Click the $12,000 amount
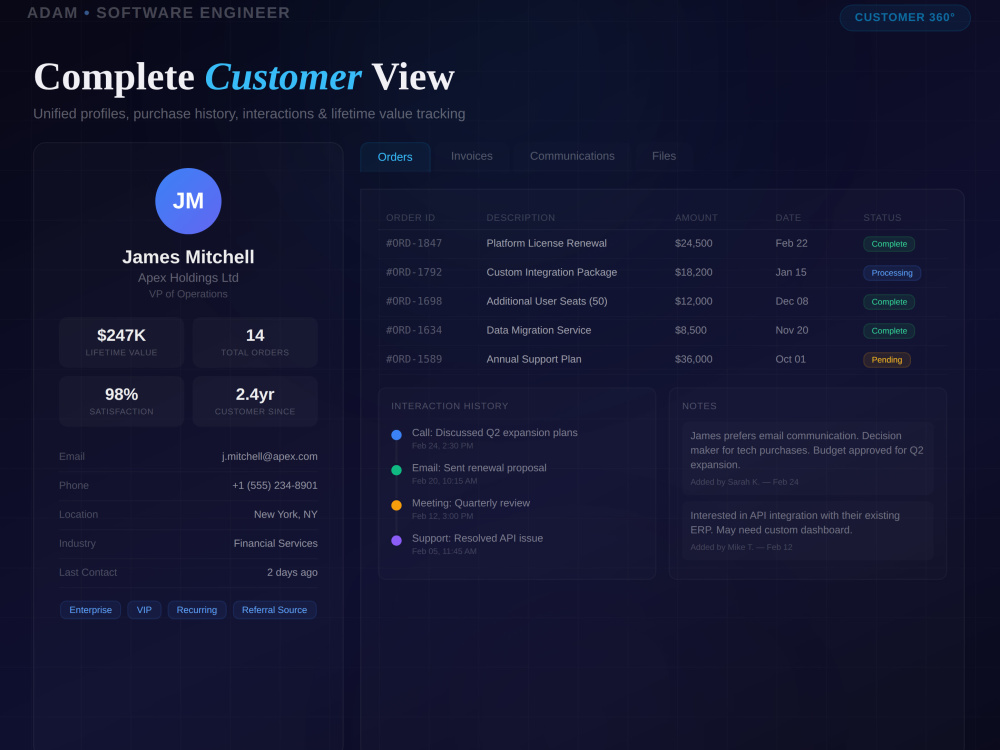 [x=693, y=301]
